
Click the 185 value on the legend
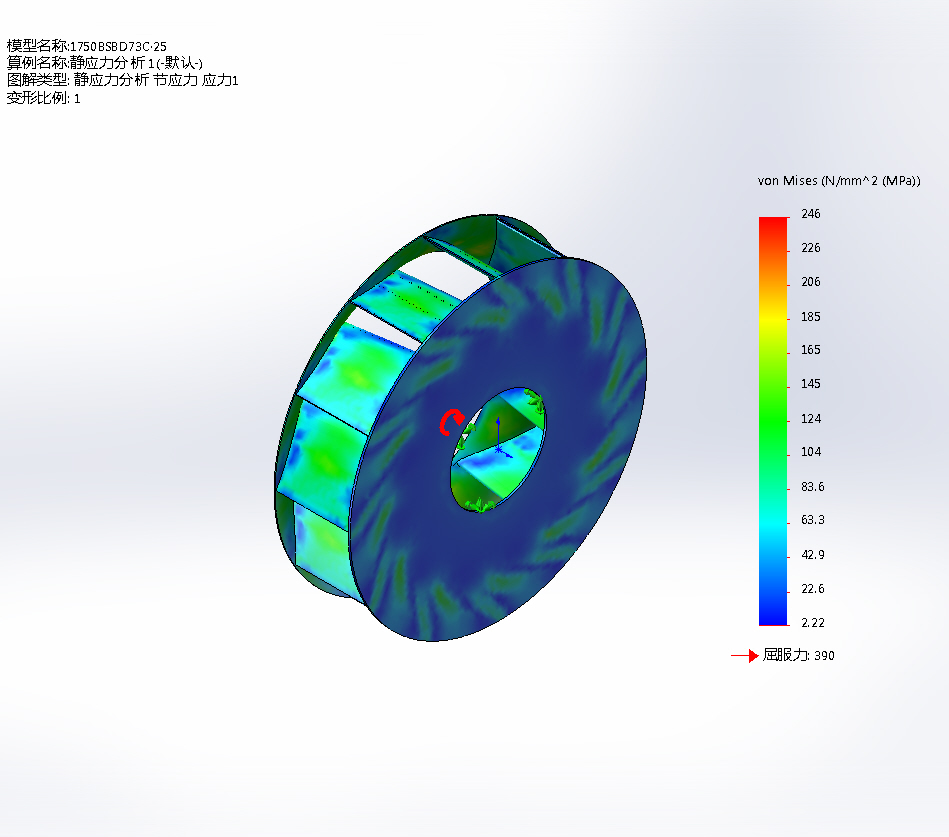(810, 316)
